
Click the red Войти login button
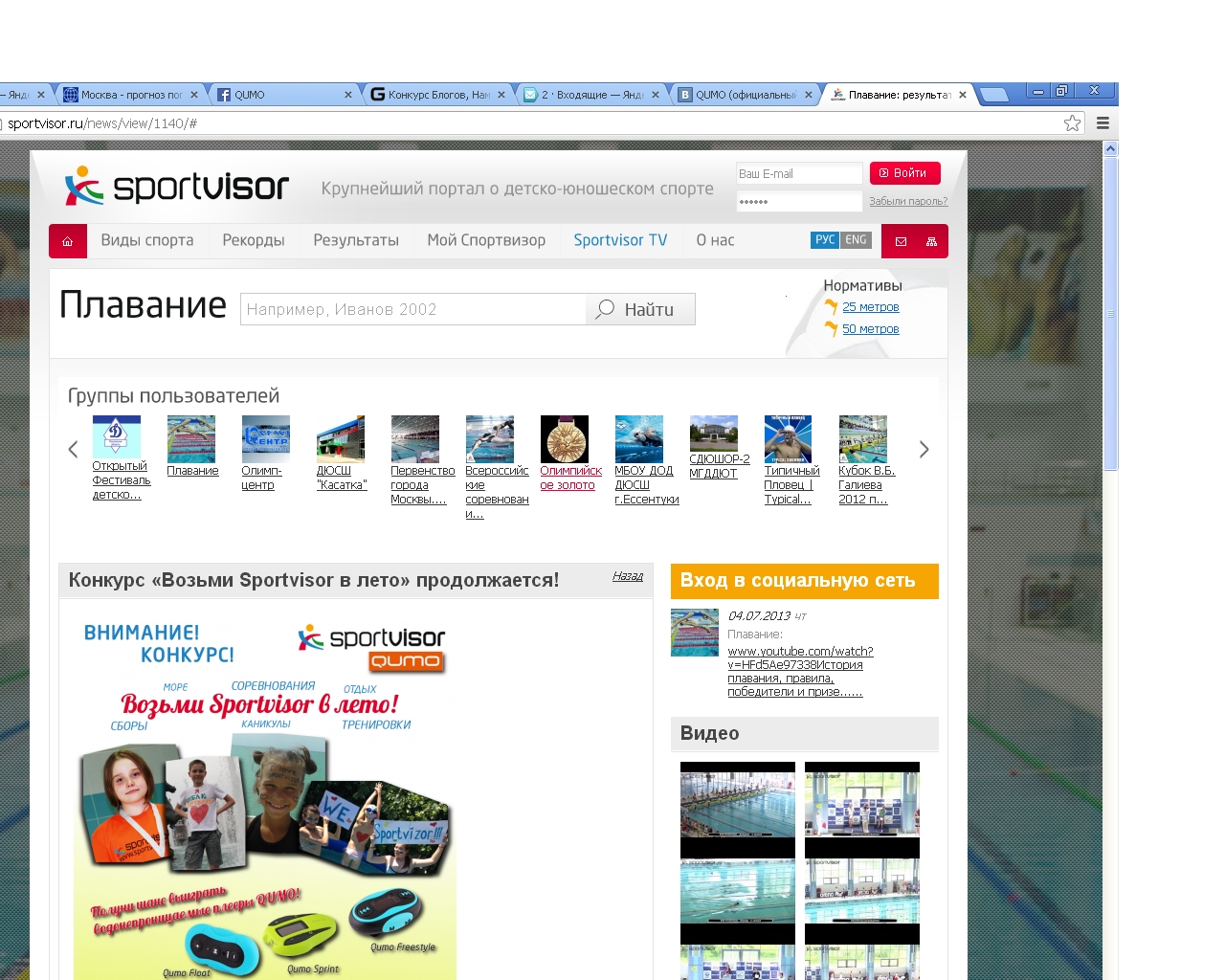click(905, 173)
